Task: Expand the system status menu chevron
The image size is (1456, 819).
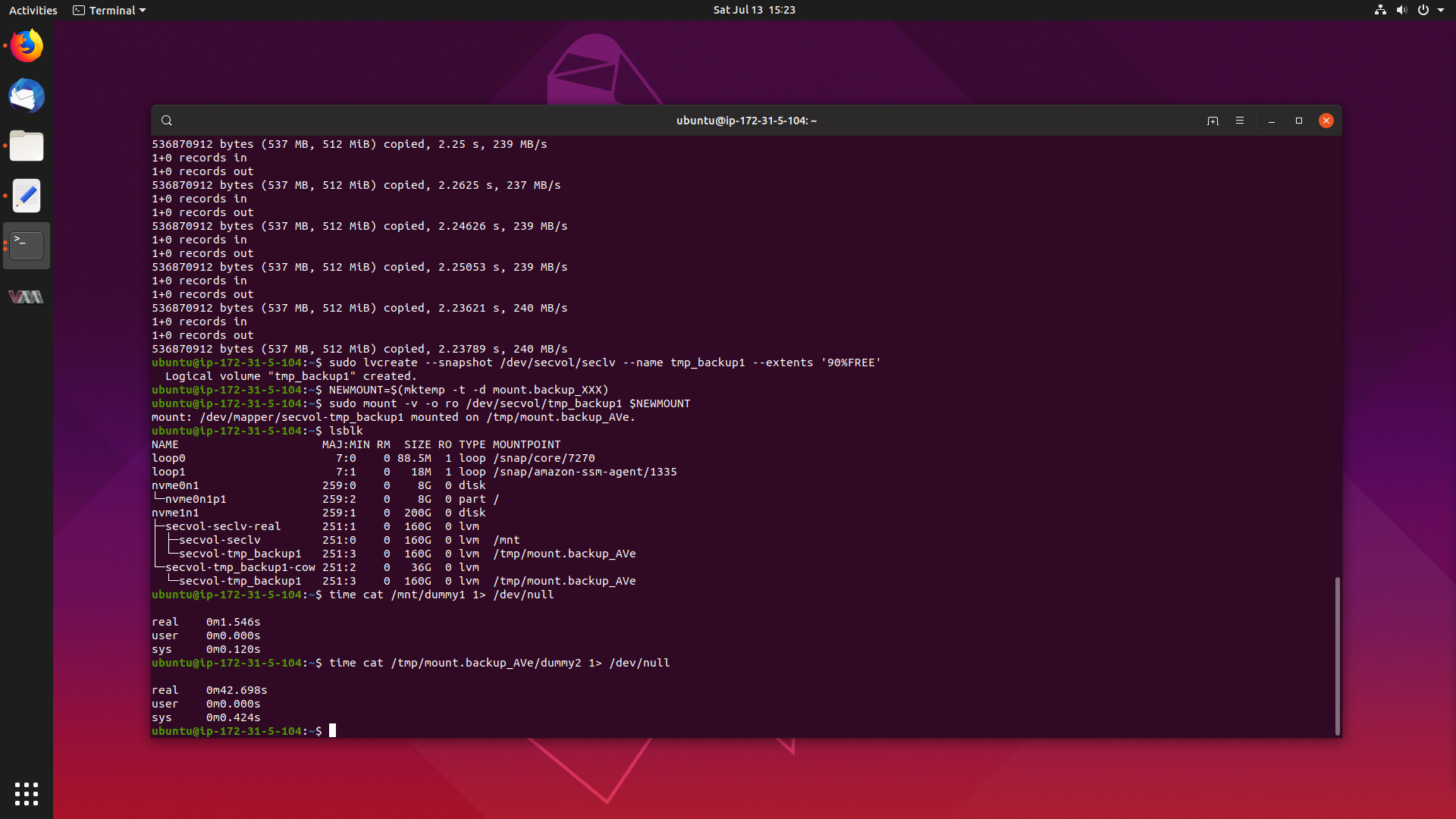Action: [1442, 10]
